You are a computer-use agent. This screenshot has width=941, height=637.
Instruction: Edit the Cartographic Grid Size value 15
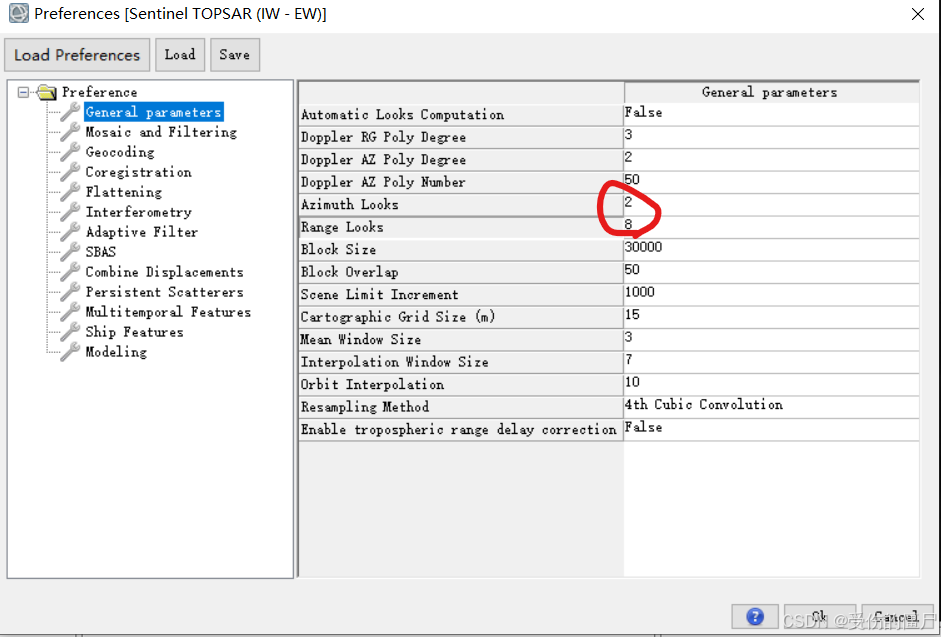tap(771, 316)
